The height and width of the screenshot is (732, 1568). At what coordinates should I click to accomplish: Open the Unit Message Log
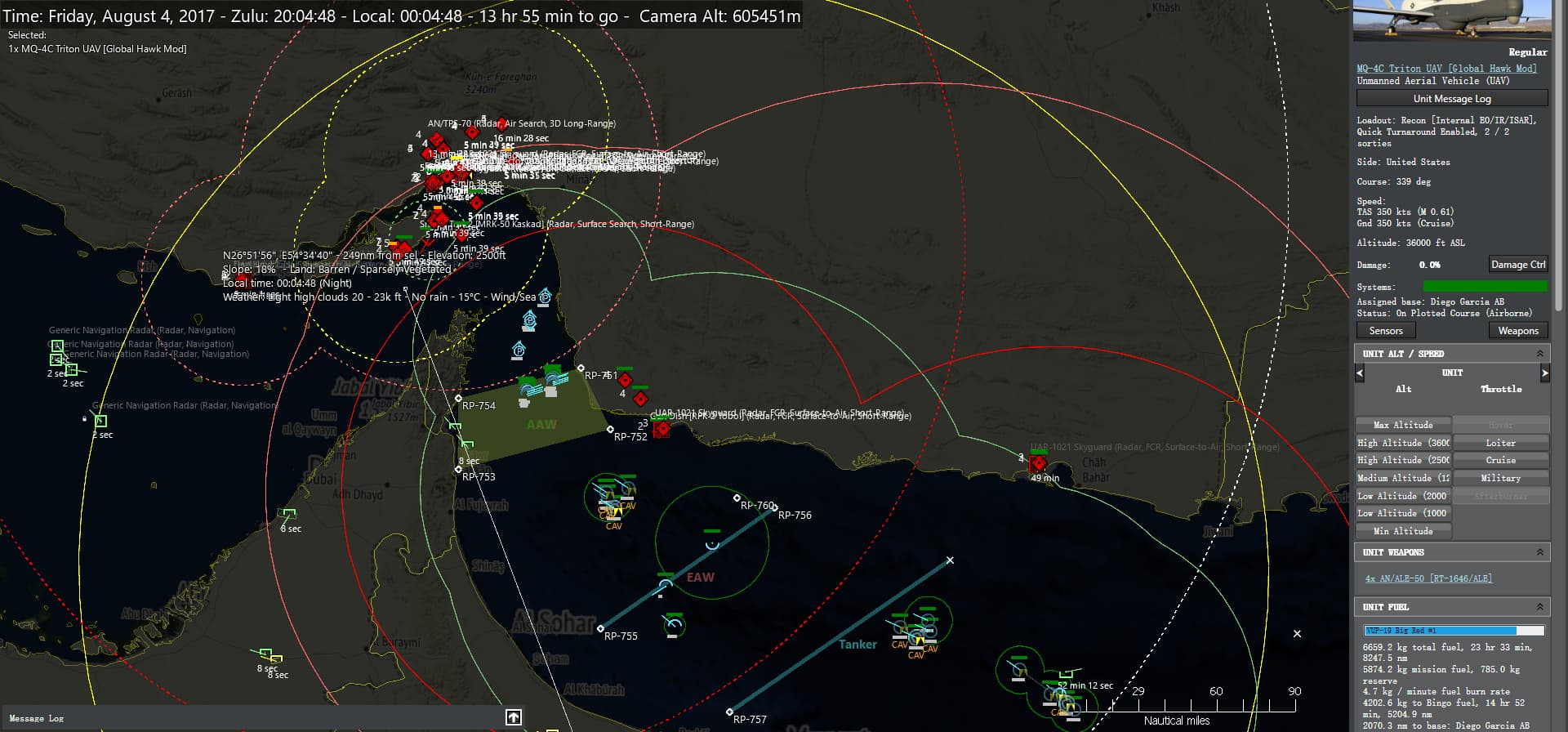click(1452, 99)
